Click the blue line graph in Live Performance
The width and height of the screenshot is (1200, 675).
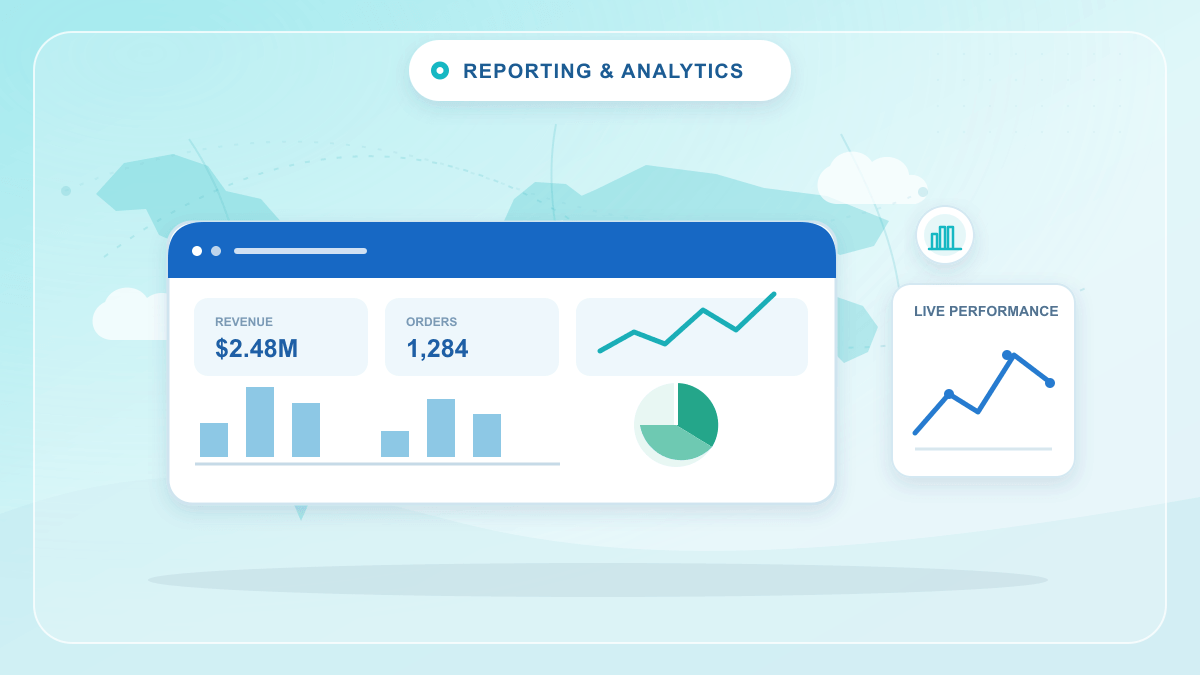coord(983,393)
